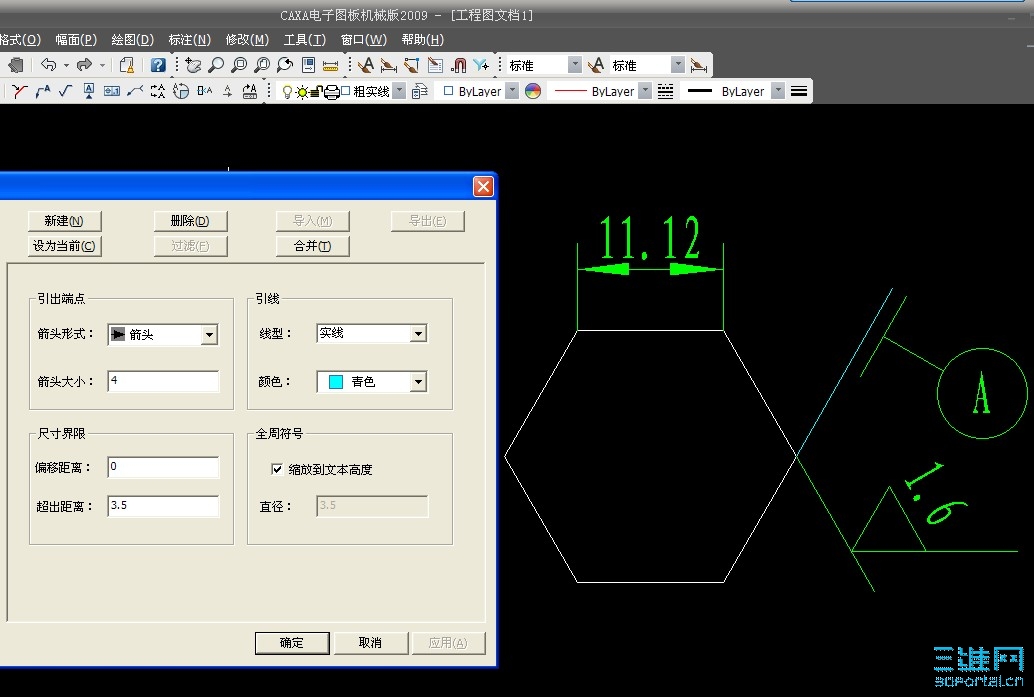Click the 新建(N) button
Screen dimensions: 1034x697
[64, 221]
